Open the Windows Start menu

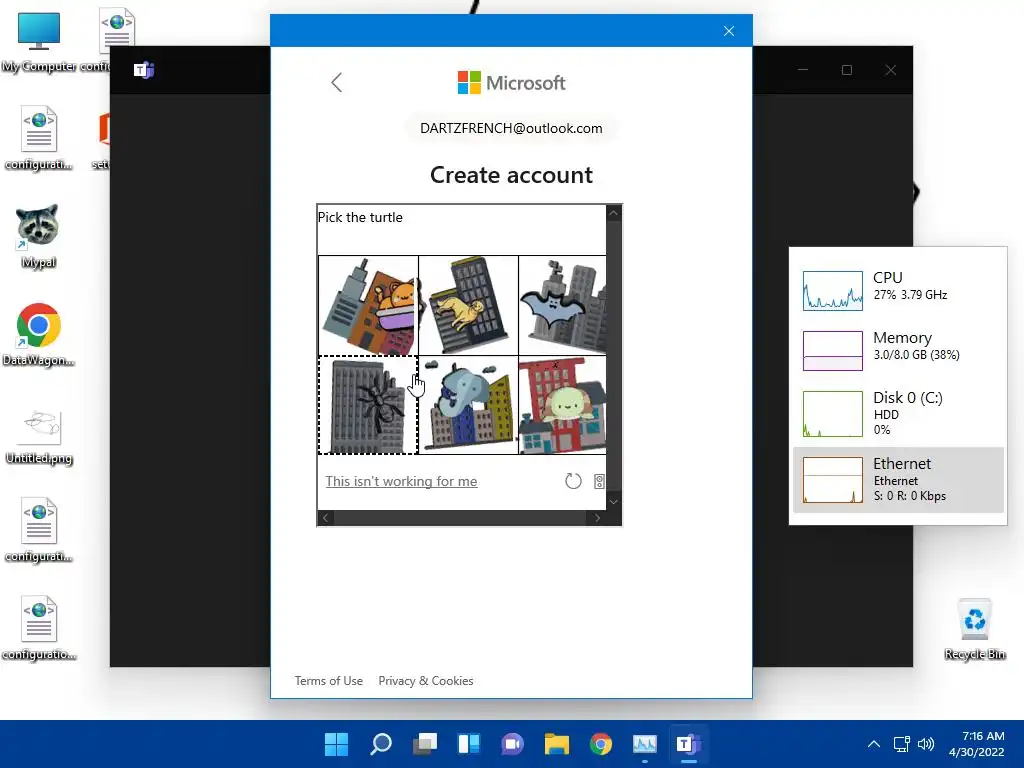pyautogui.click(x=336, y=744)
